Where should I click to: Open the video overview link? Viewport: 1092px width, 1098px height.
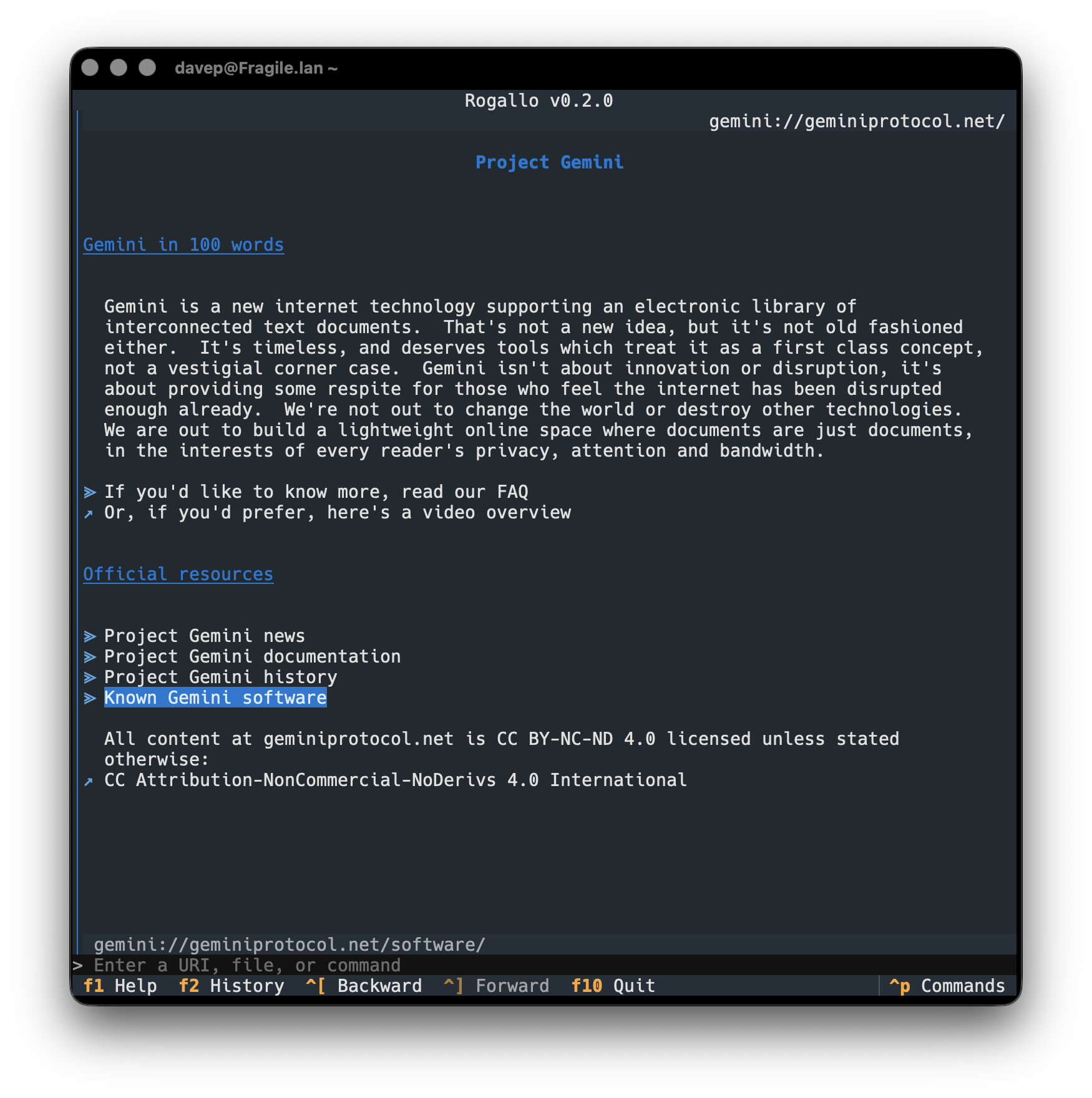click(337, 512)
